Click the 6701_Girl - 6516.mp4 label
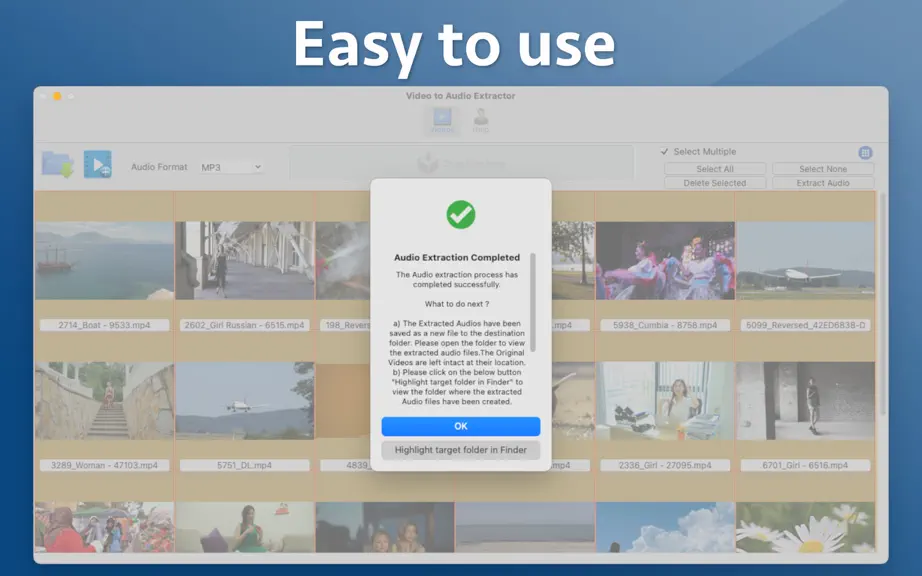922x576 pixels. coord(805,465)
